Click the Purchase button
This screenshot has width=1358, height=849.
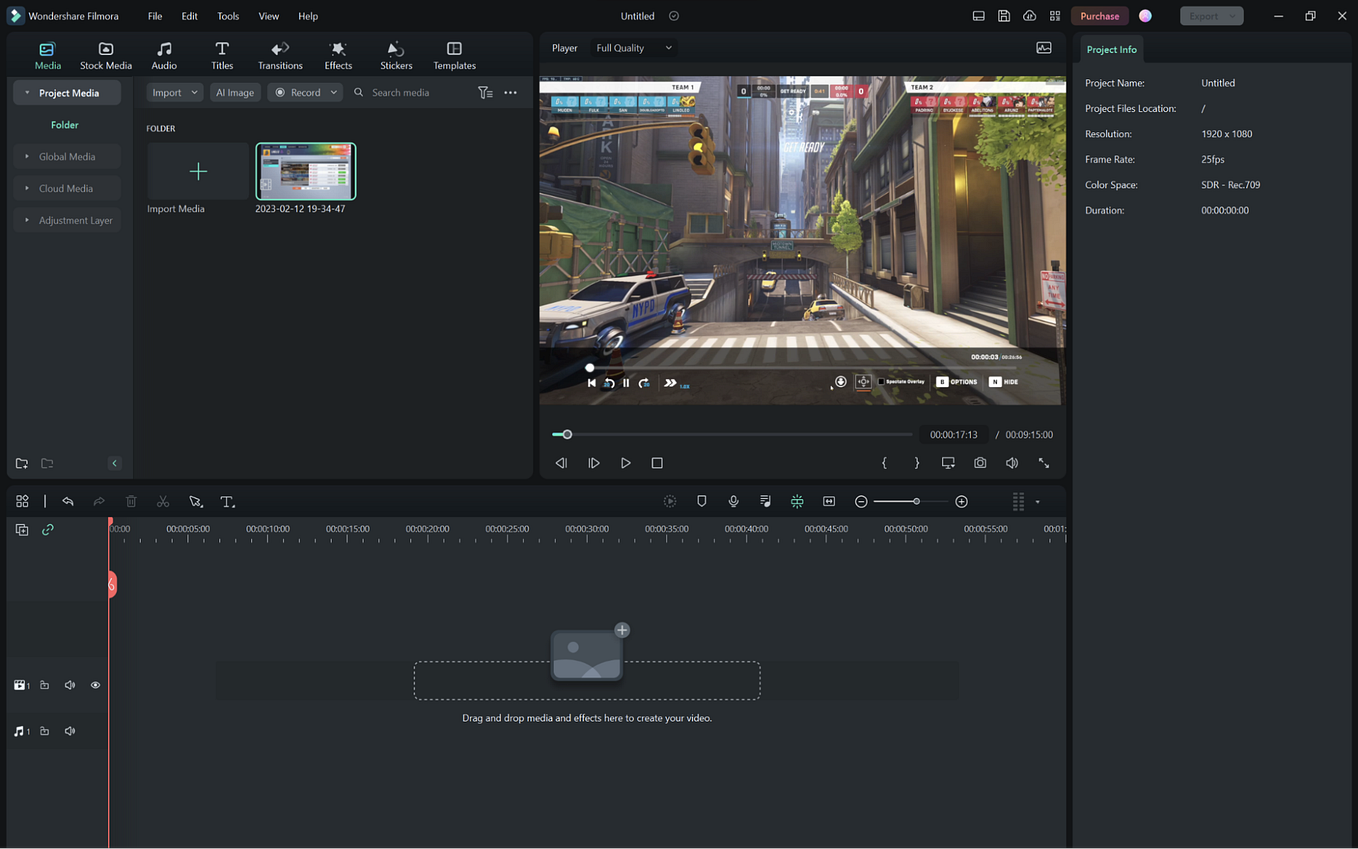point(1099,15)
